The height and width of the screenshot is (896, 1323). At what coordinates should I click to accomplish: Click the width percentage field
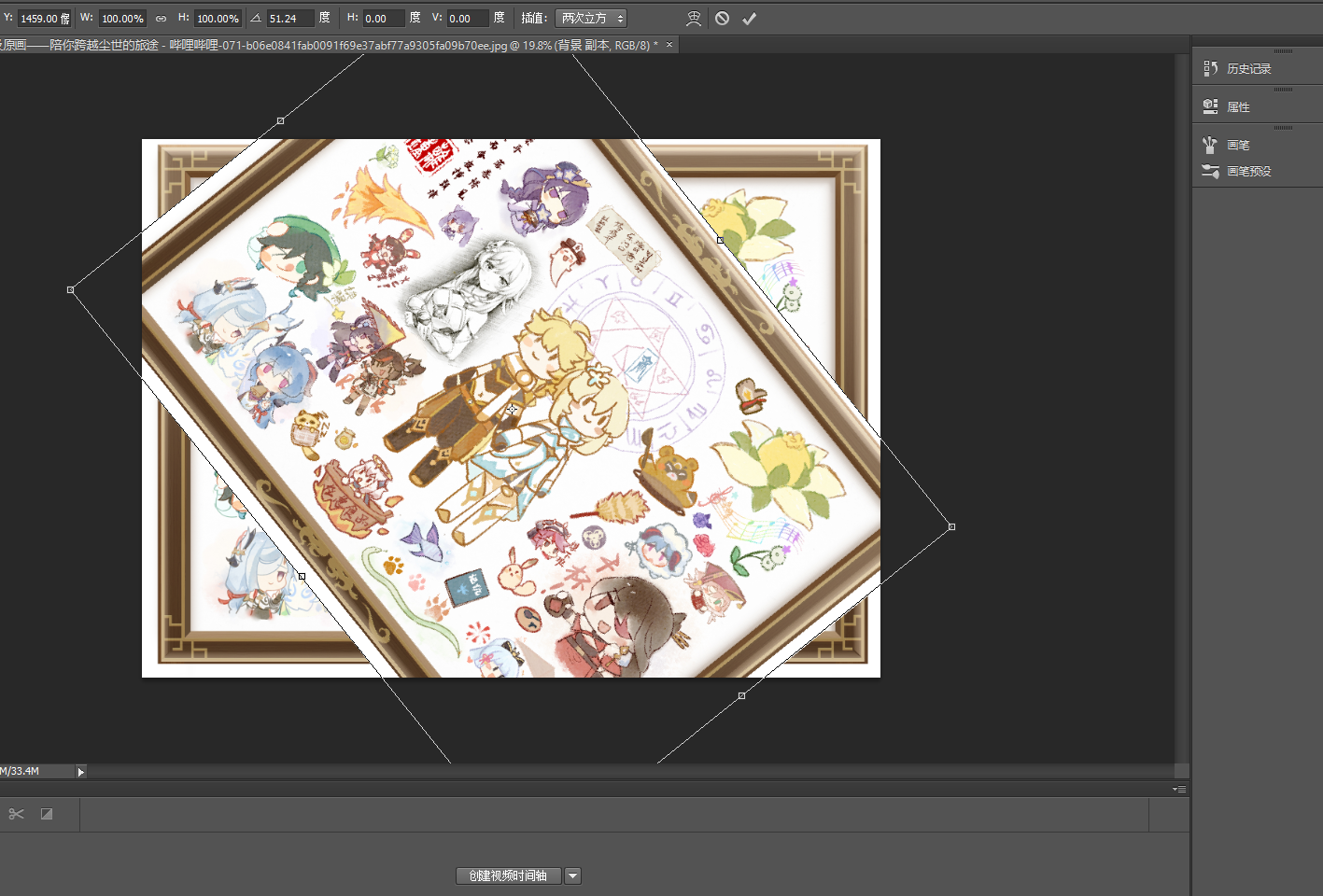coord(122,19)
